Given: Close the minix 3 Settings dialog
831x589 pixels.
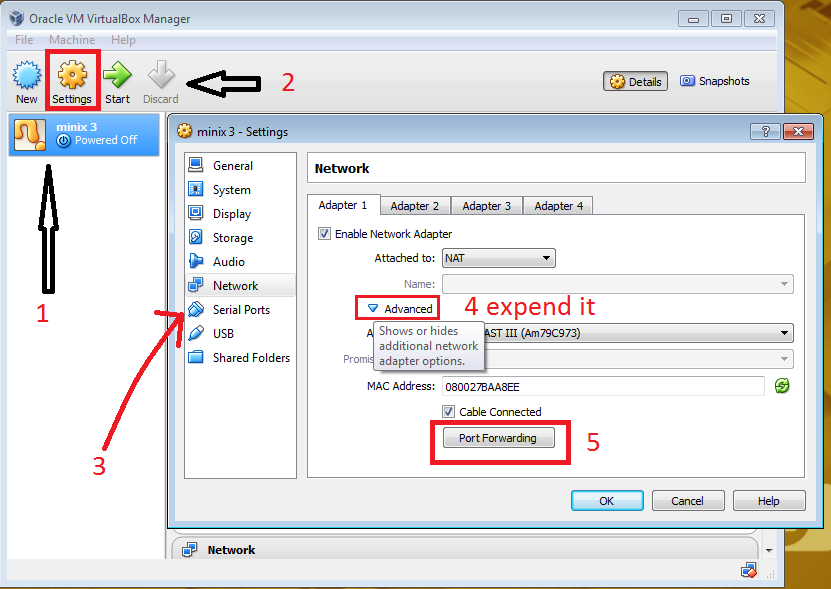Looking at the screenshot, I should pos(798,131).
